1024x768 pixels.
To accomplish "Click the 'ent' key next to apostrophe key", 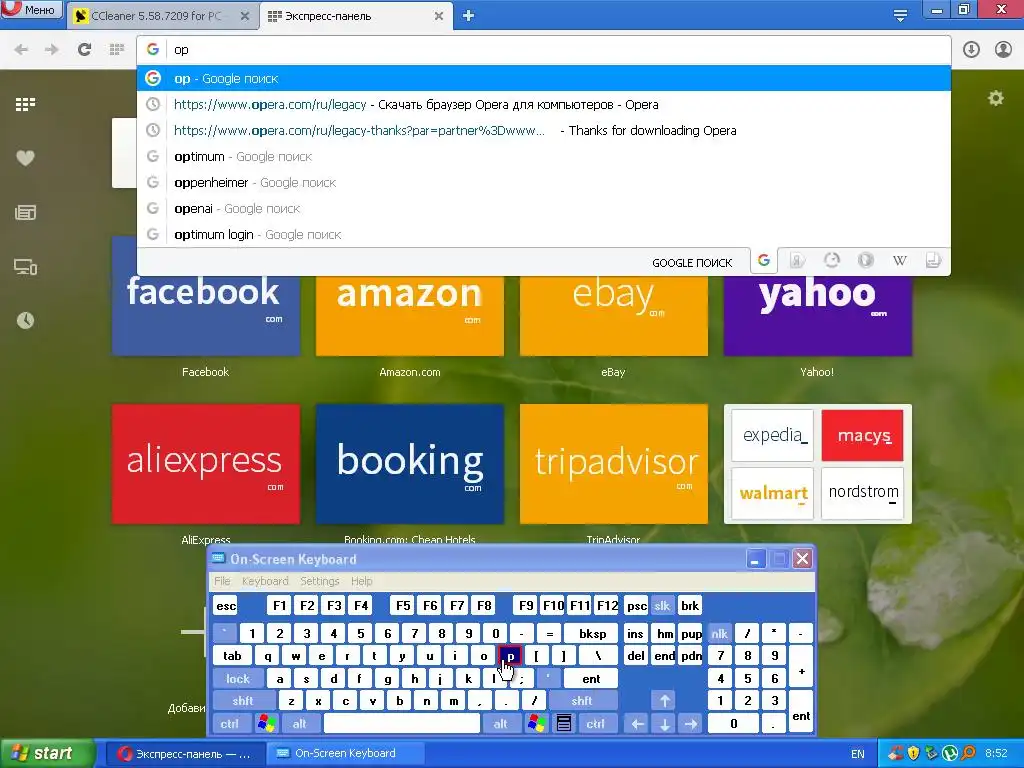I will click(x=591, y=679).
